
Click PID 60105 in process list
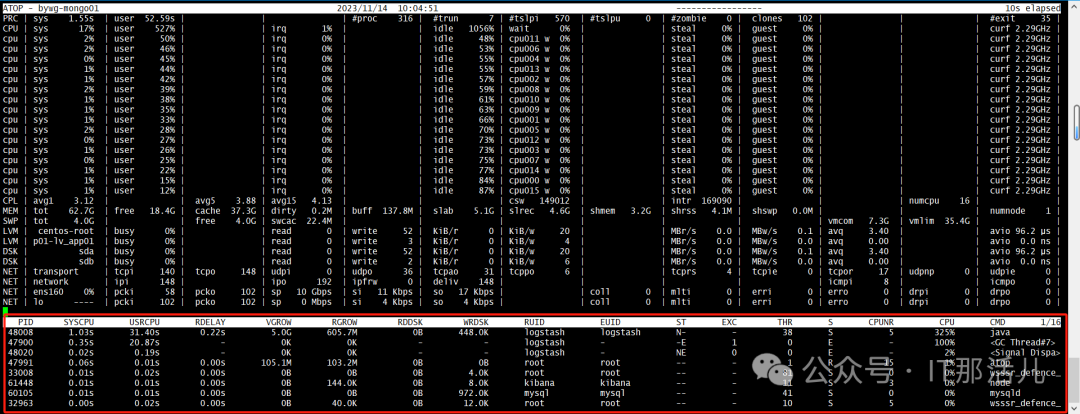pyautogui.click(x=21, y=393)
